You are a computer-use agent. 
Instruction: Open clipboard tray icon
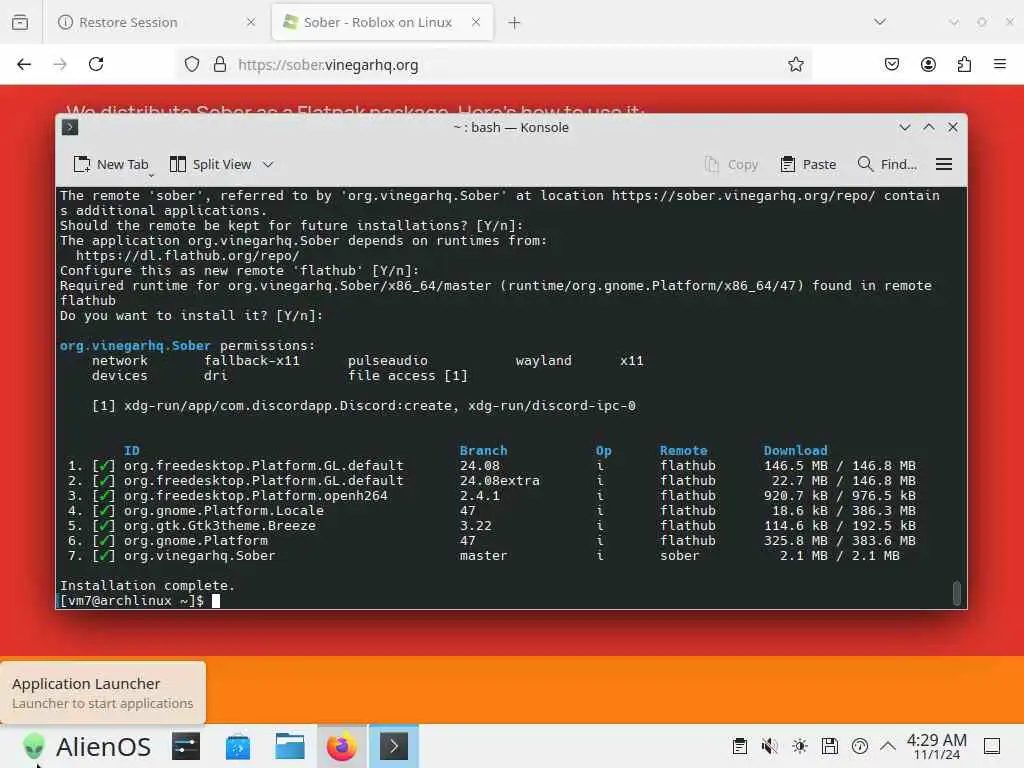[x=740, y=746]
